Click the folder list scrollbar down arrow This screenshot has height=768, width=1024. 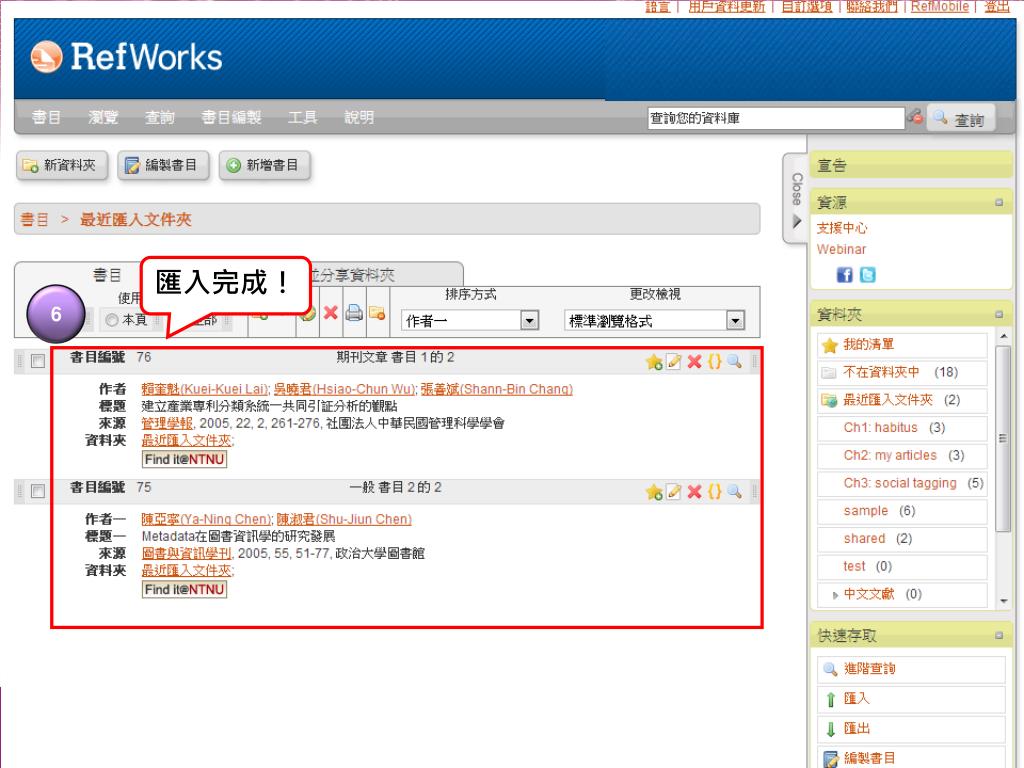click(1003, 601)
